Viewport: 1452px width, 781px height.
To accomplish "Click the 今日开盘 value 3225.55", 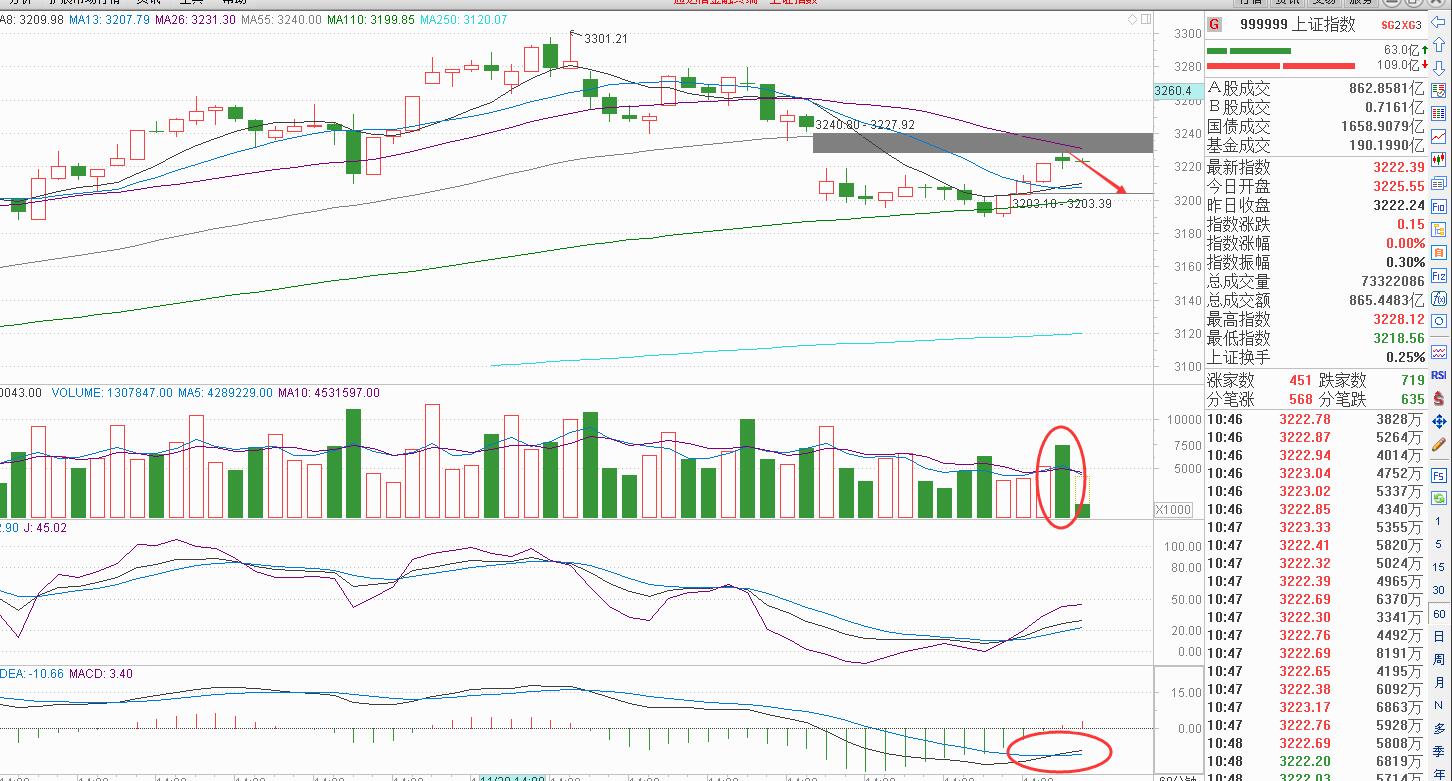I will [x=1399, y=186].
